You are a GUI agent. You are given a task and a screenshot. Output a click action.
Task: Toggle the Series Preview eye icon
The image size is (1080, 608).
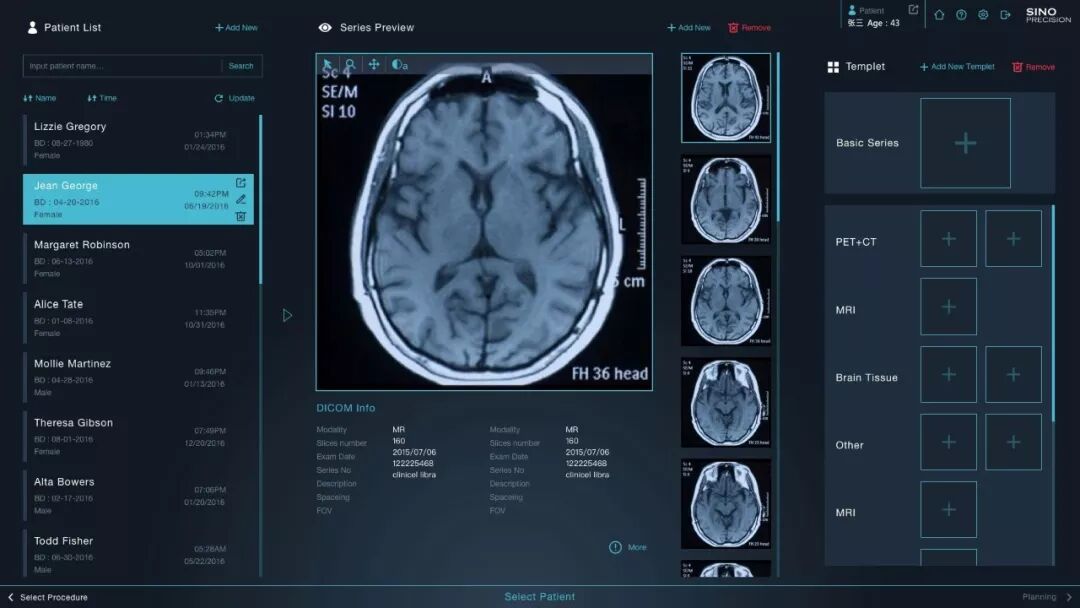[325, 28]
